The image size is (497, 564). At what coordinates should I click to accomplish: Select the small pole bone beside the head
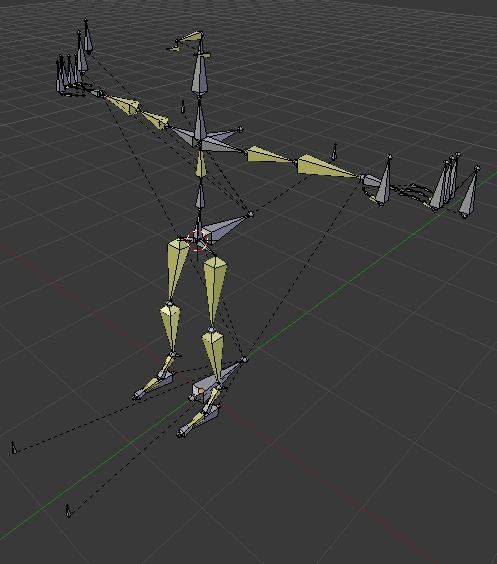183,106
